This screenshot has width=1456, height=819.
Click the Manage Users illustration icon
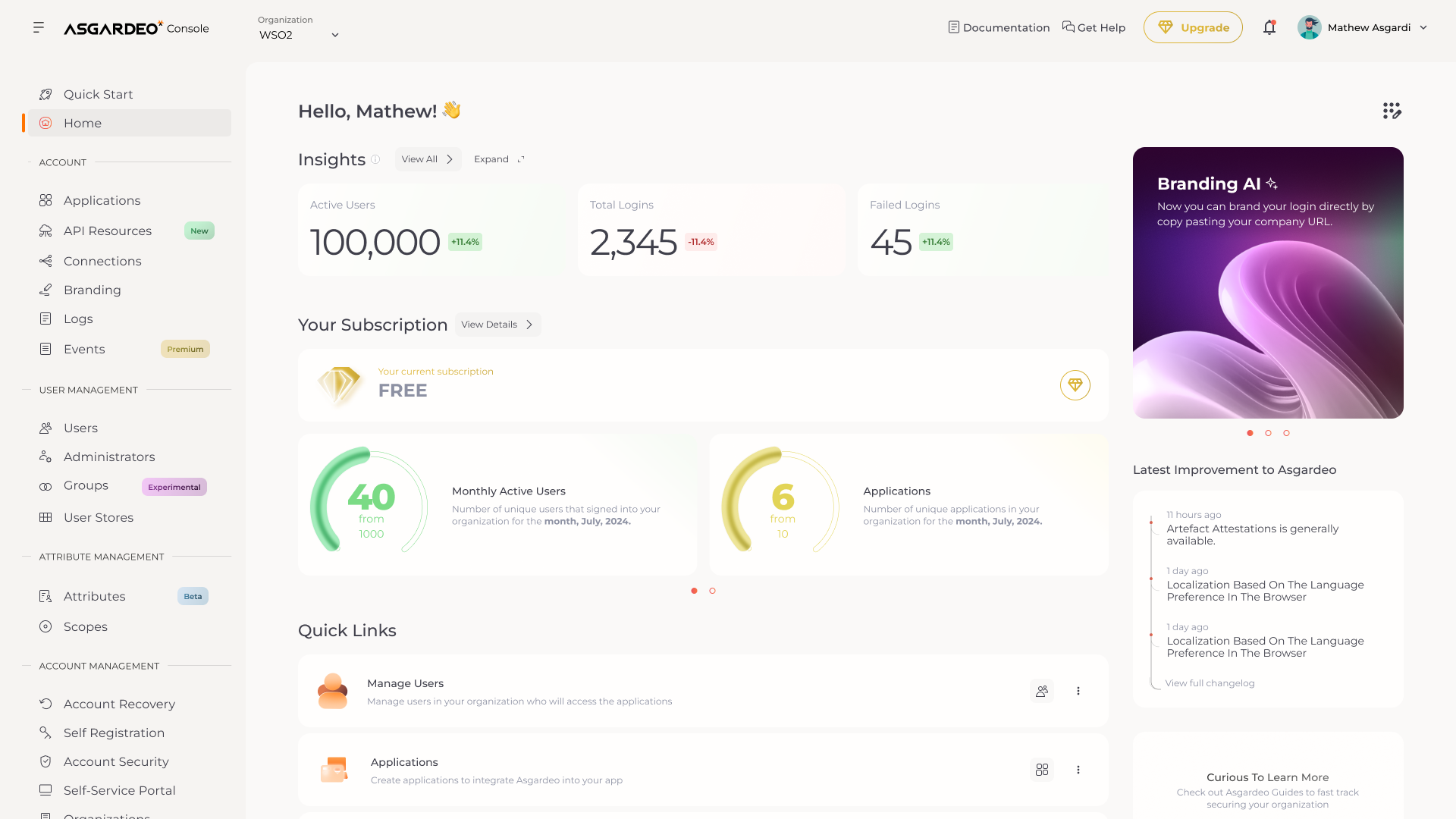pos(332,691)
